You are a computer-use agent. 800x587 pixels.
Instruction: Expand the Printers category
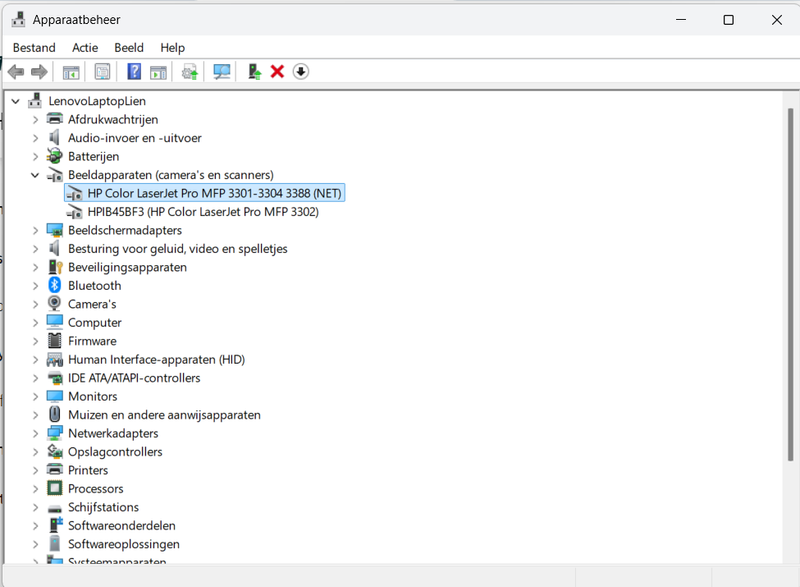[x=35, y=471]
